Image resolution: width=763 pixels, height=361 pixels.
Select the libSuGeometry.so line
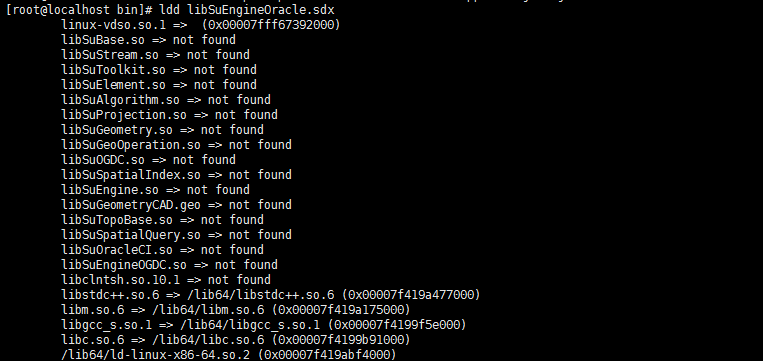tap(162, 130)
